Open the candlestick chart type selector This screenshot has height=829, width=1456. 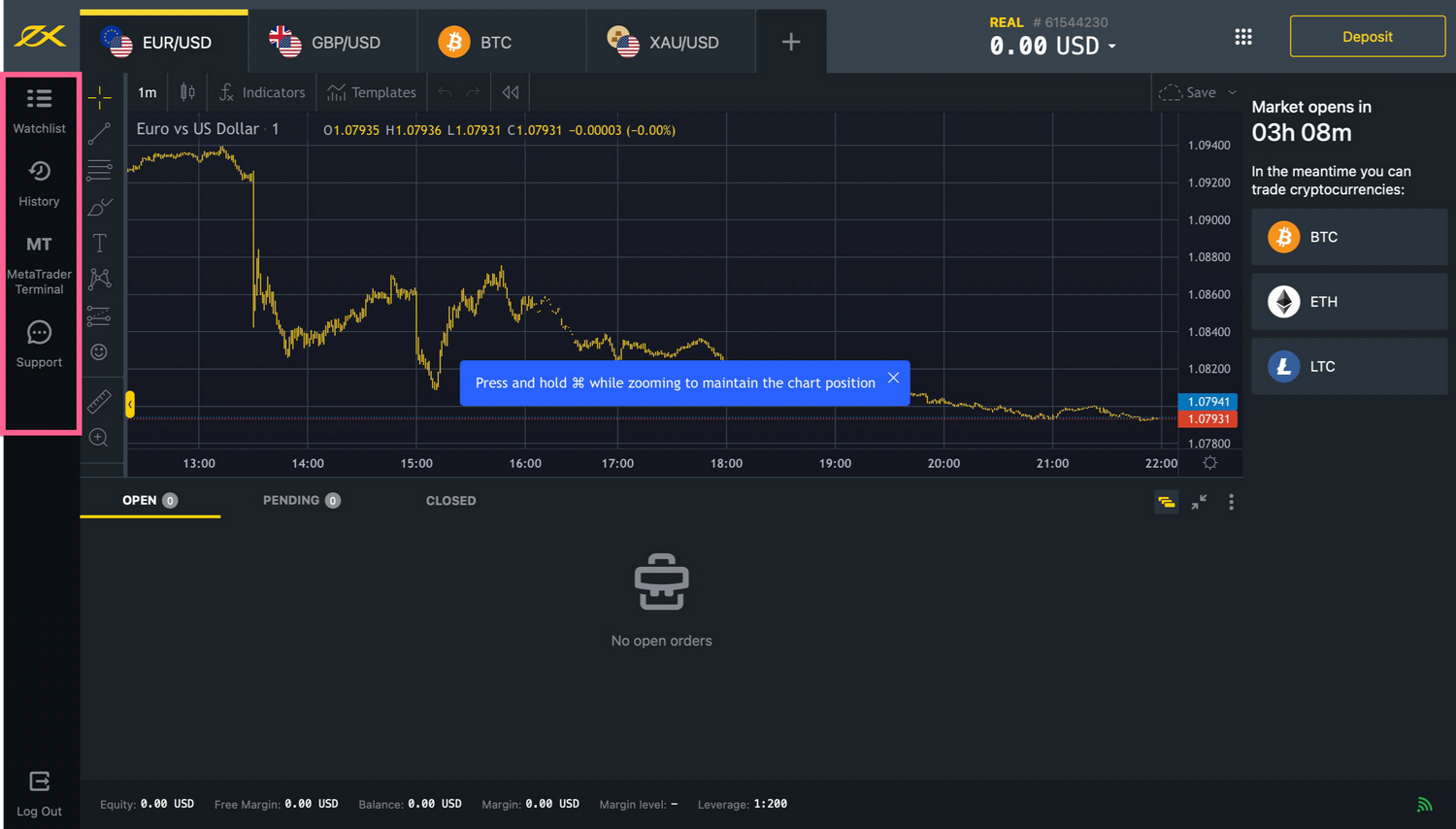[187, 92]
